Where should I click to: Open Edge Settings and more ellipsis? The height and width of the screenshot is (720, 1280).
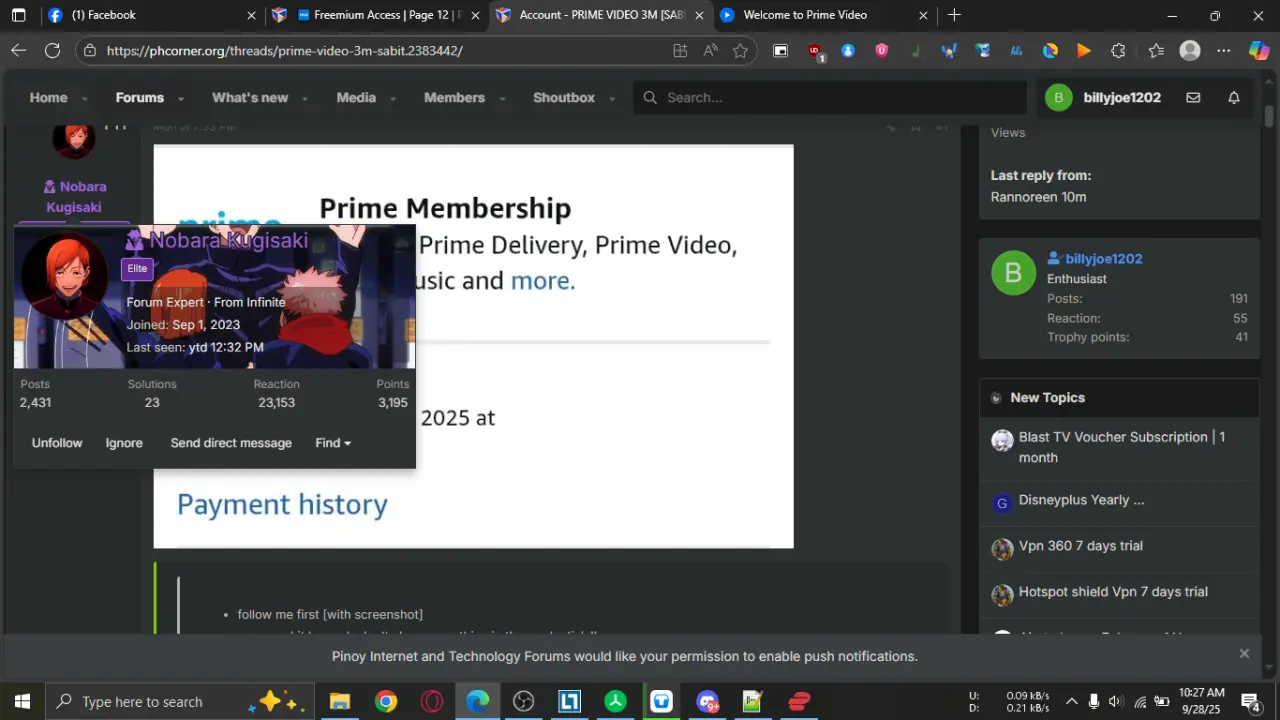pos(1224,51)
